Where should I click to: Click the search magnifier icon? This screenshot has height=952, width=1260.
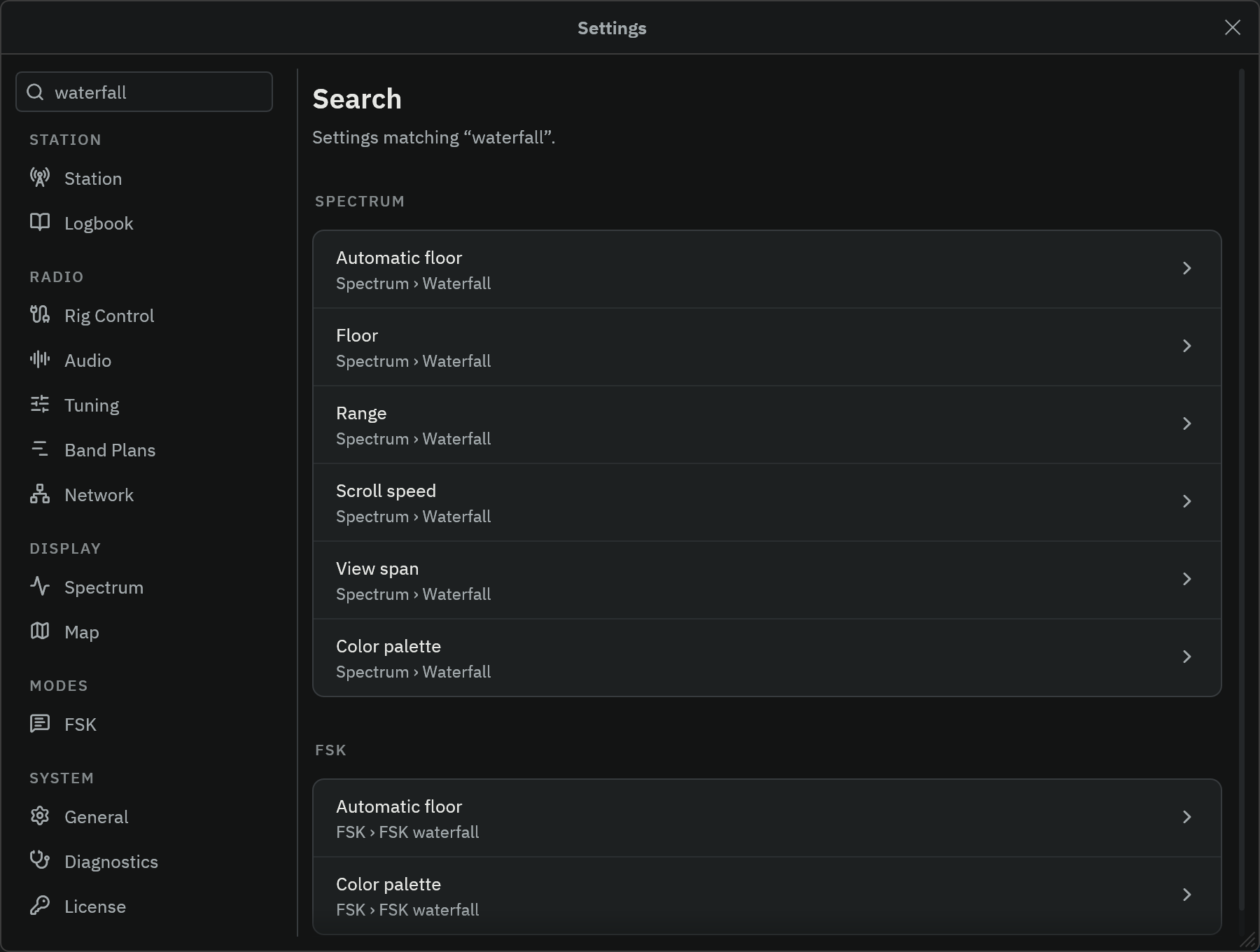(x=35, y=92)
